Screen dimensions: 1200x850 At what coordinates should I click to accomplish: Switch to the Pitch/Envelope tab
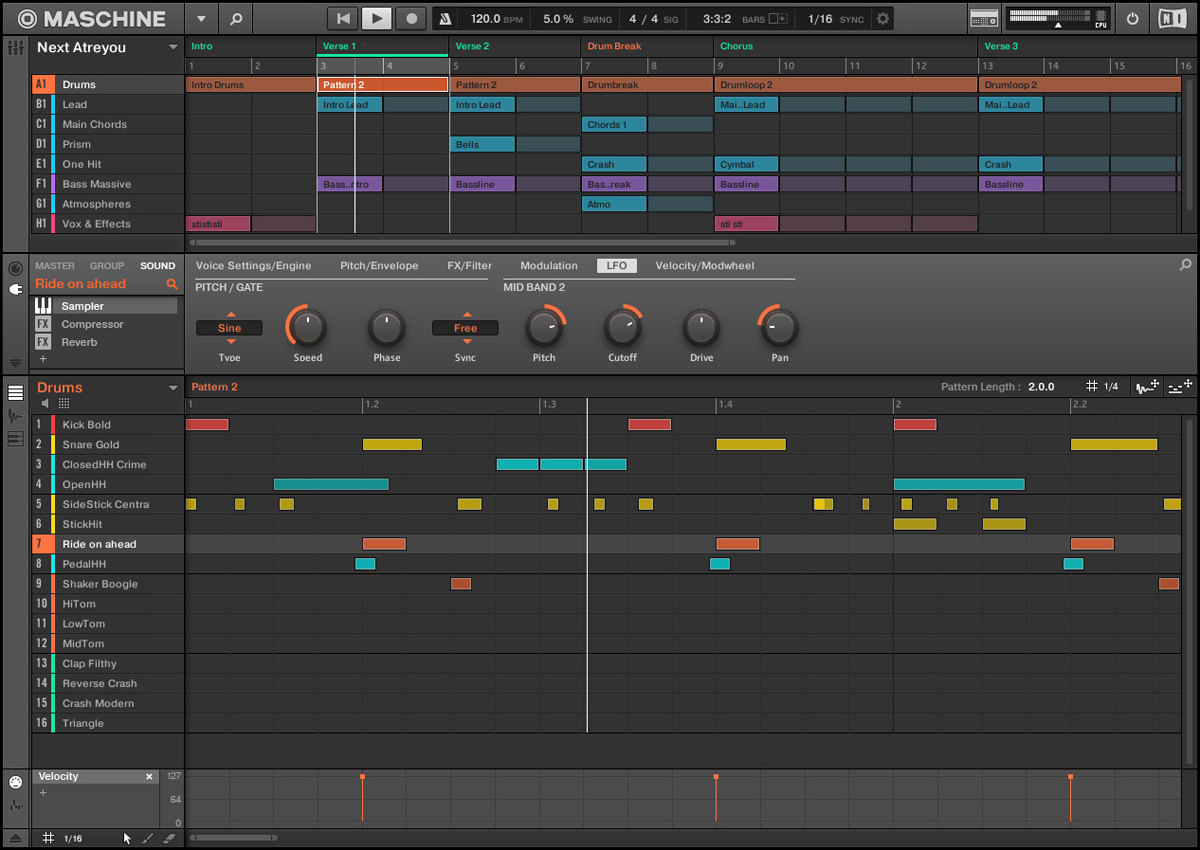pos(379,266)
